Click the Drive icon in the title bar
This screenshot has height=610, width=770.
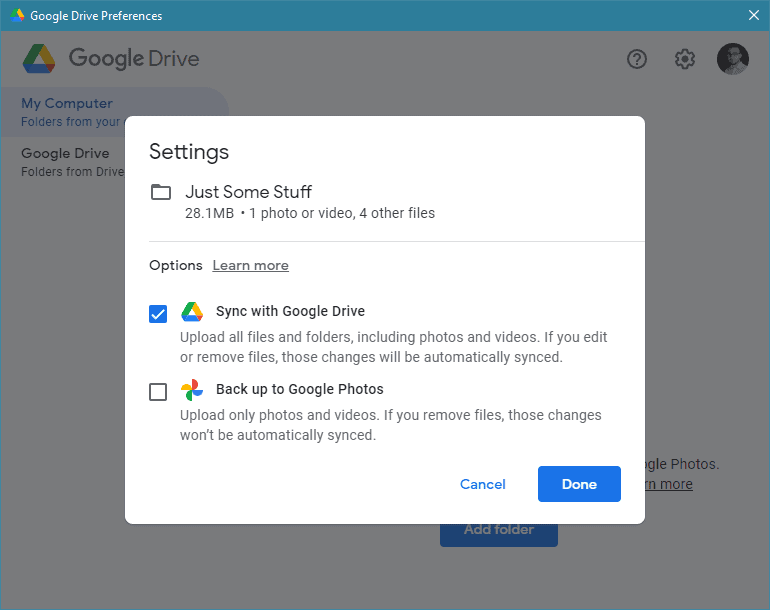pos(18,15)
